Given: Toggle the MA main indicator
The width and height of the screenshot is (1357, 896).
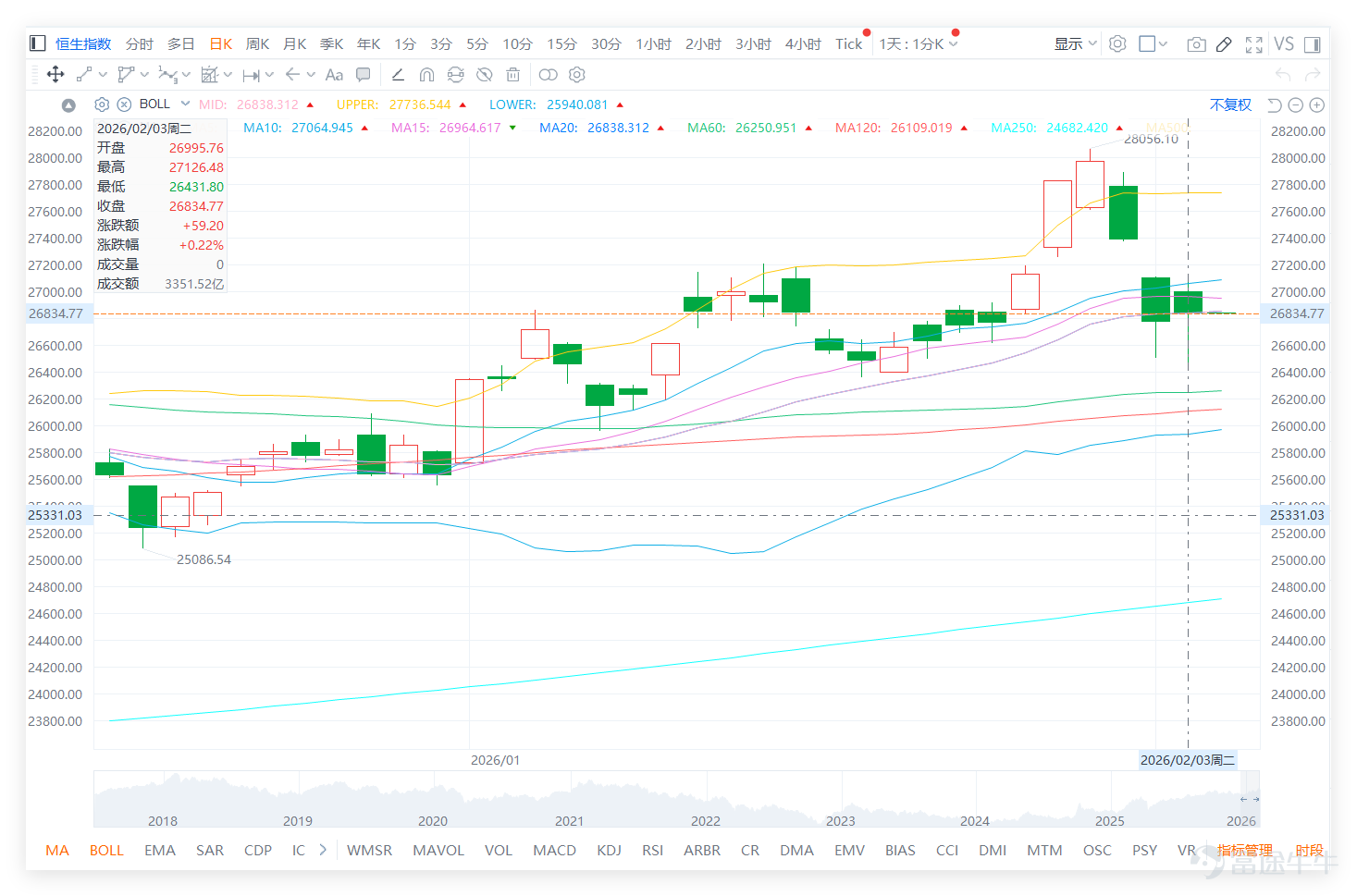Looking at the screenshot, I should [x=57, y=850].
